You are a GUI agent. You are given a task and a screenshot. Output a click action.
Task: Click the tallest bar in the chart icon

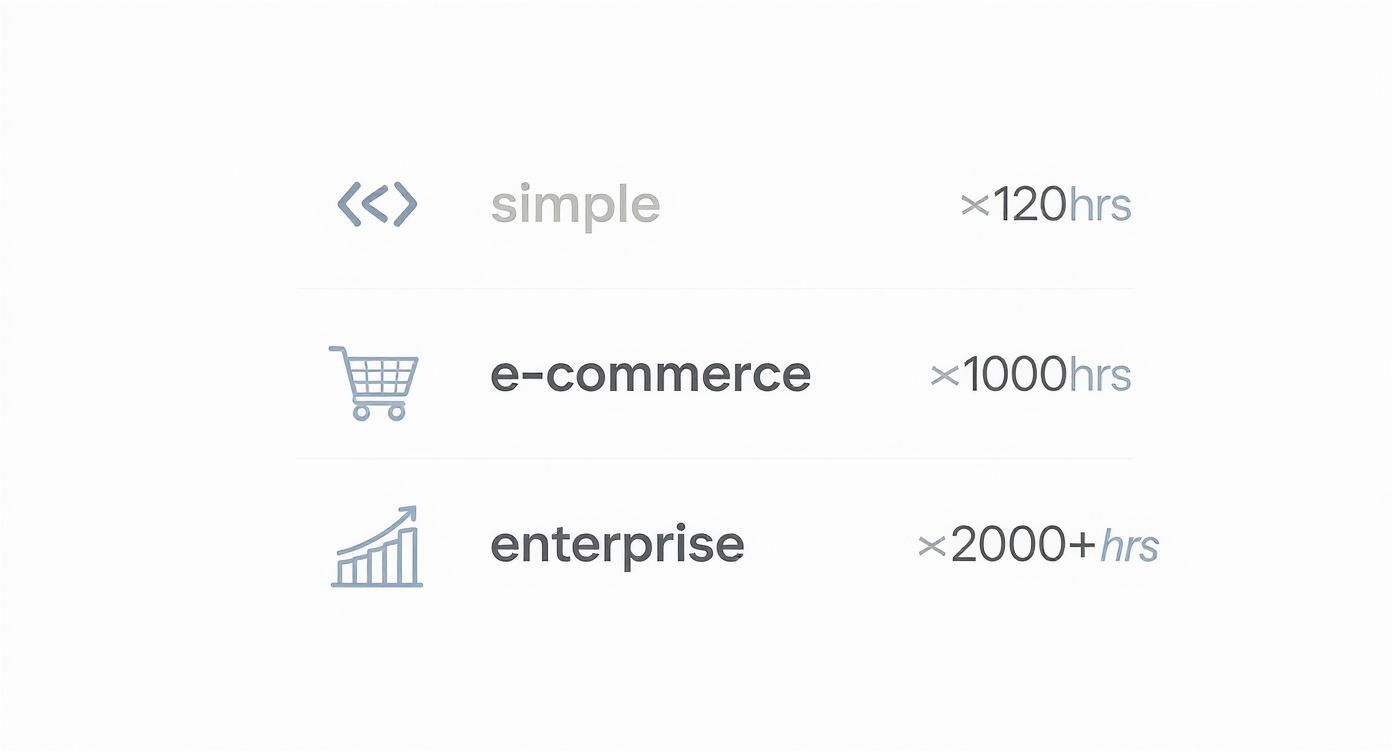coord(408,558)
